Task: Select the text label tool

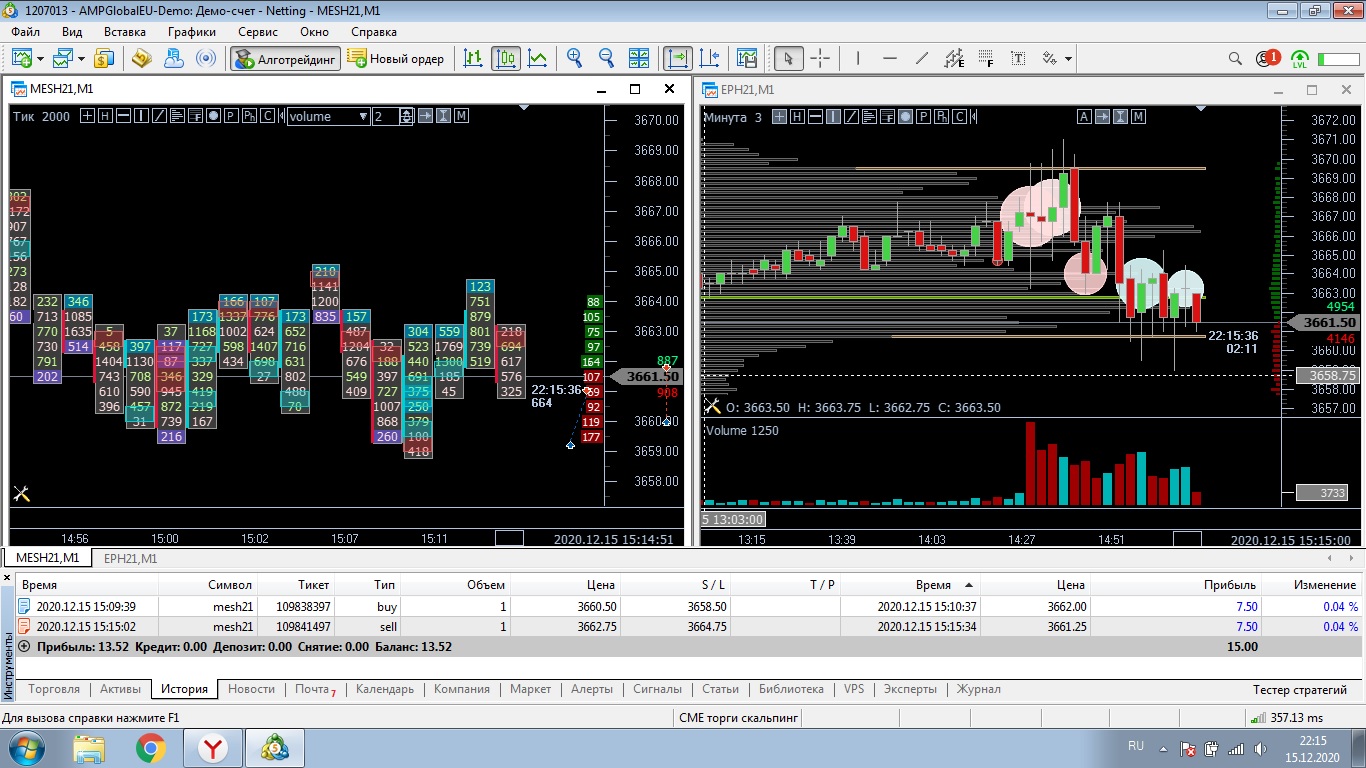Action: coord(1018,58)
